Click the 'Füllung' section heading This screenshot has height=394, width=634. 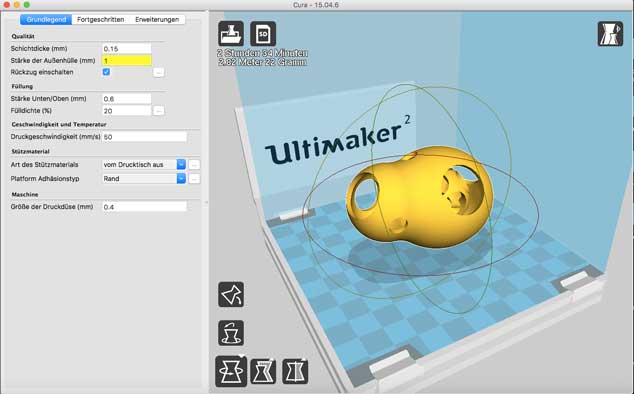click(x=22, y=86)
